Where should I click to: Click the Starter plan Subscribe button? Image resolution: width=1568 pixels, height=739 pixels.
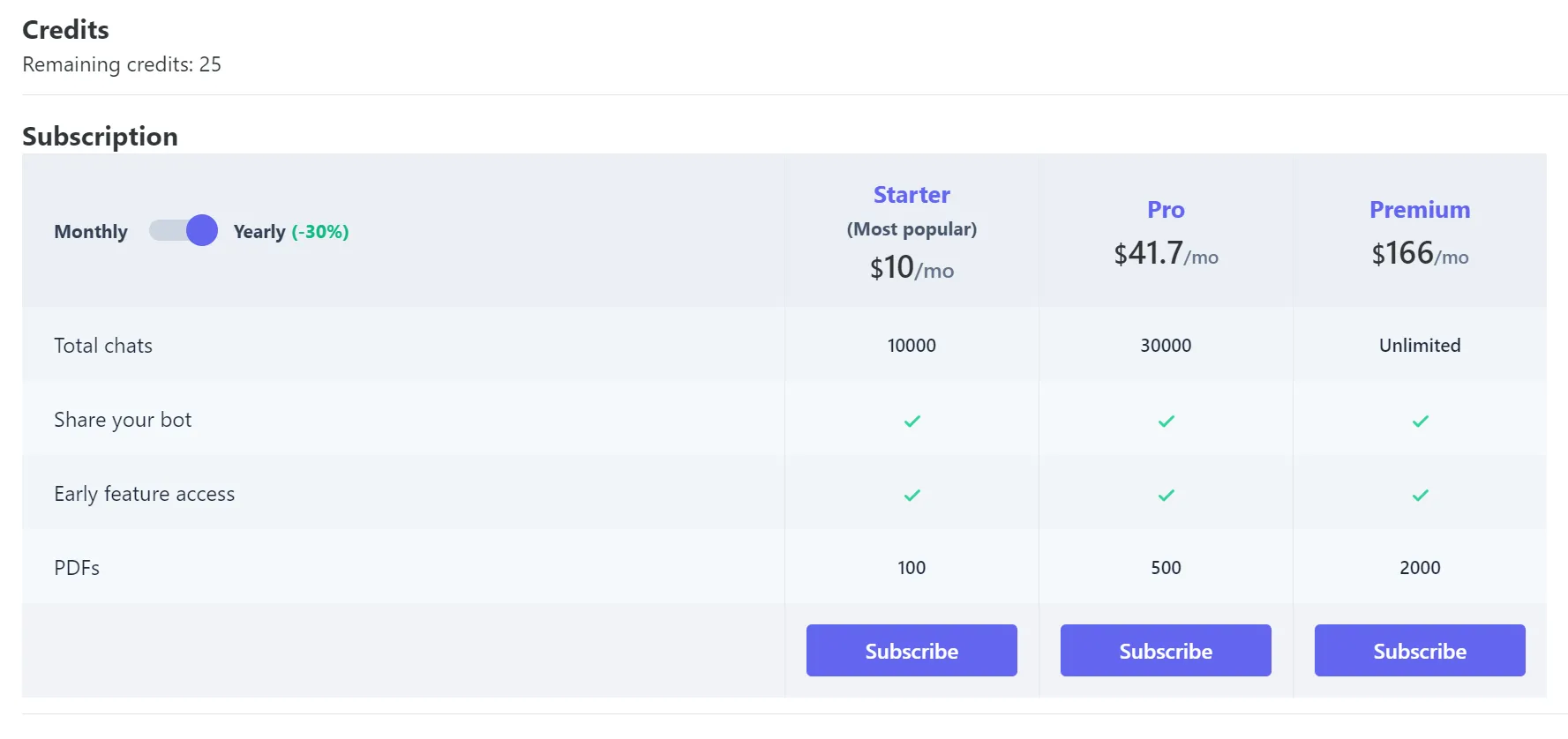coord(912,651)
